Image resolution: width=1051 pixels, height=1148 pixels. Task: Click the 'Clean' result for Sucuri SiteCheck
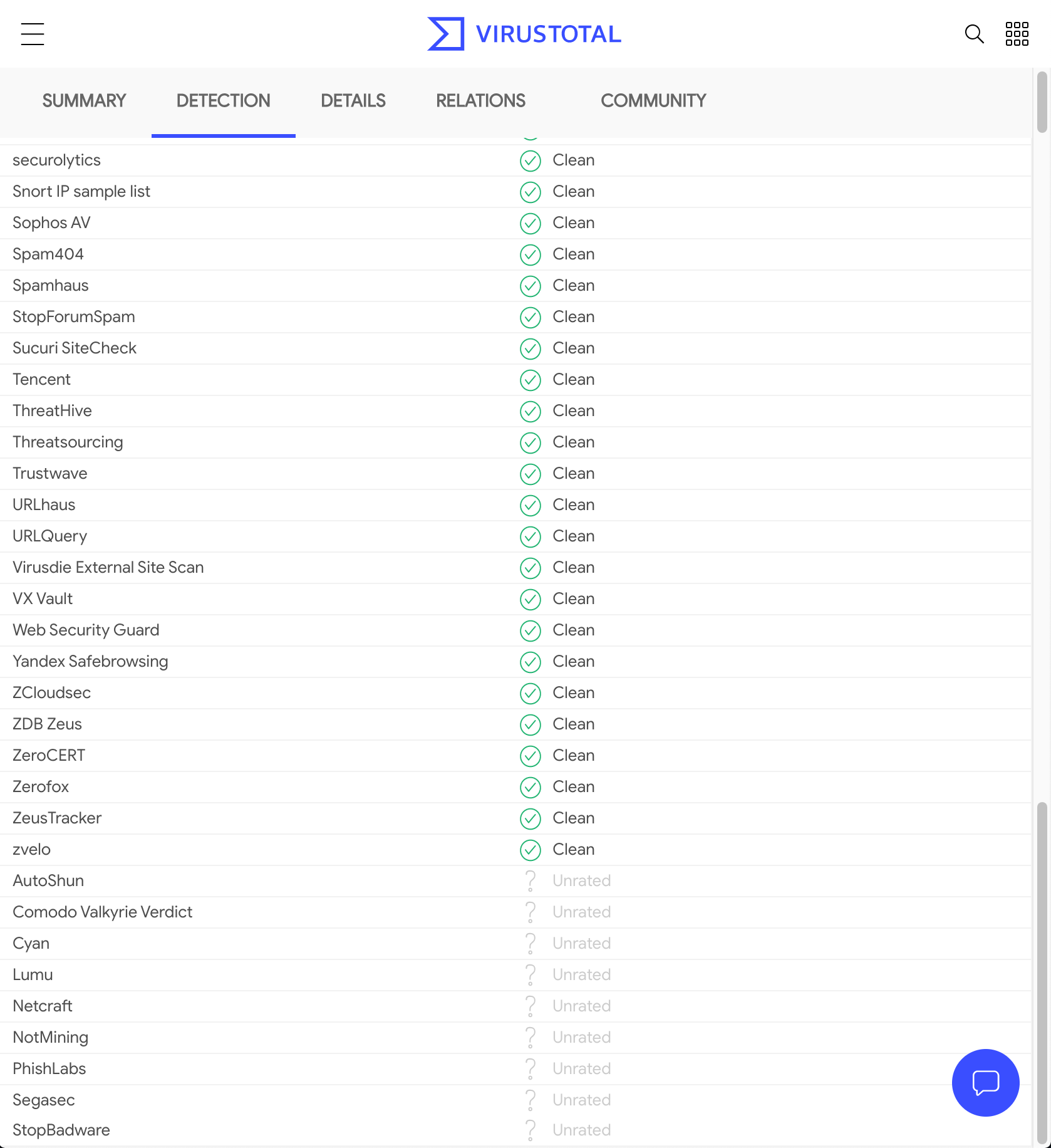click(x=574, y=348)
